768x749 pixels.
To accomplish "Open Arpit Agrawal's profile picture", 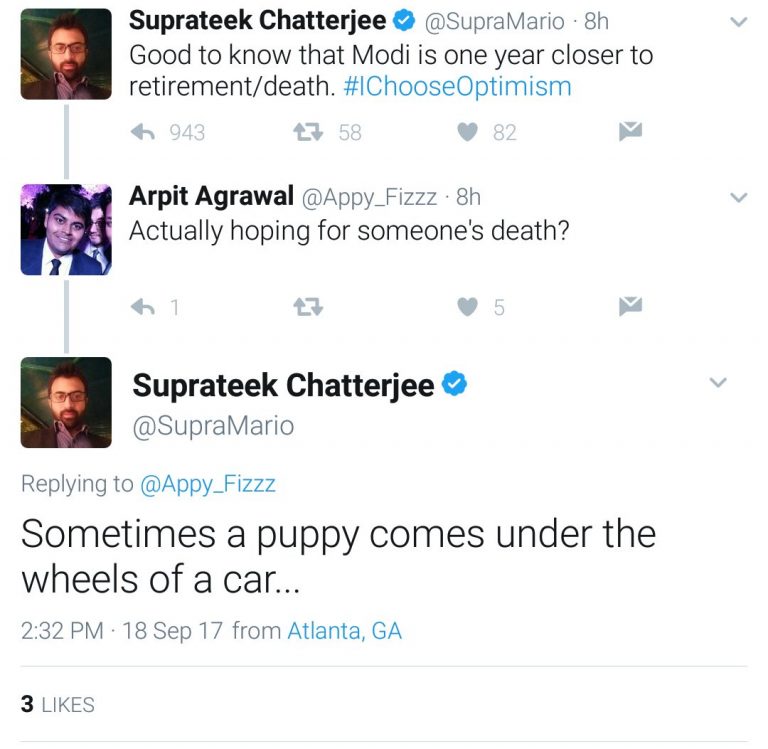I will (x=66, y=229).
